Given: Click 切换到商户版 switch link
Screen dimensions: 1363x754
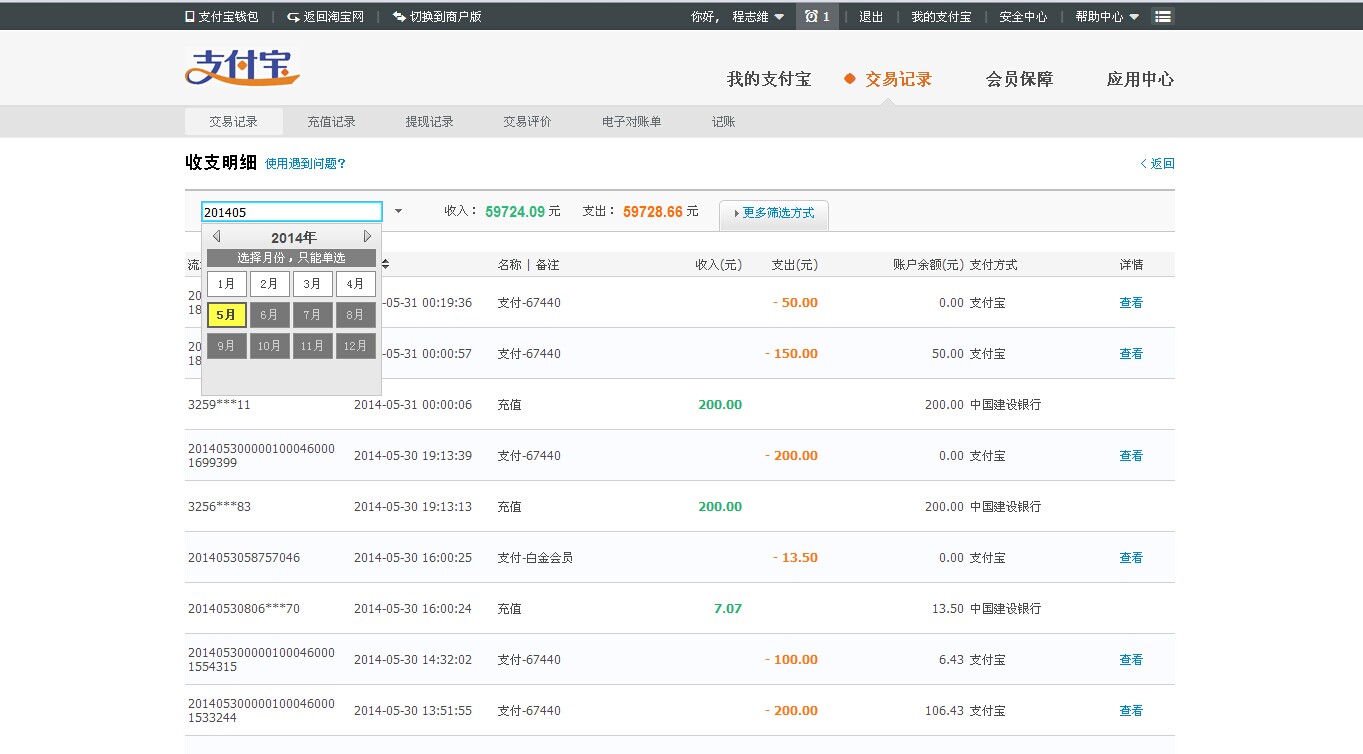Looking at the screenshot, I should [x=437, y=17].
